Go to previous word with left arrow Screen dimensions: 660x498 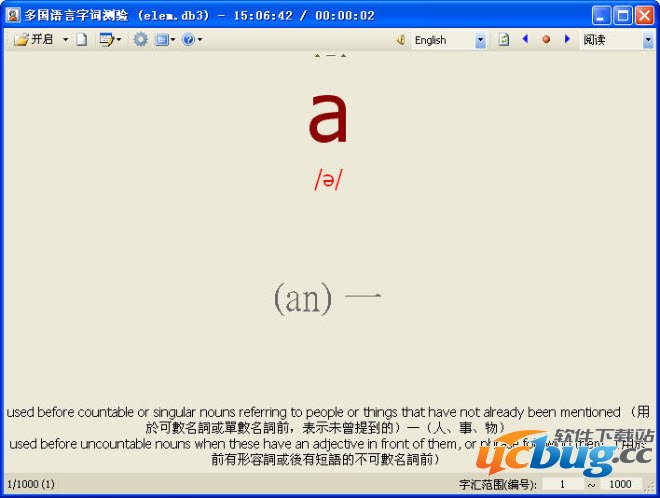coord(525,39)
